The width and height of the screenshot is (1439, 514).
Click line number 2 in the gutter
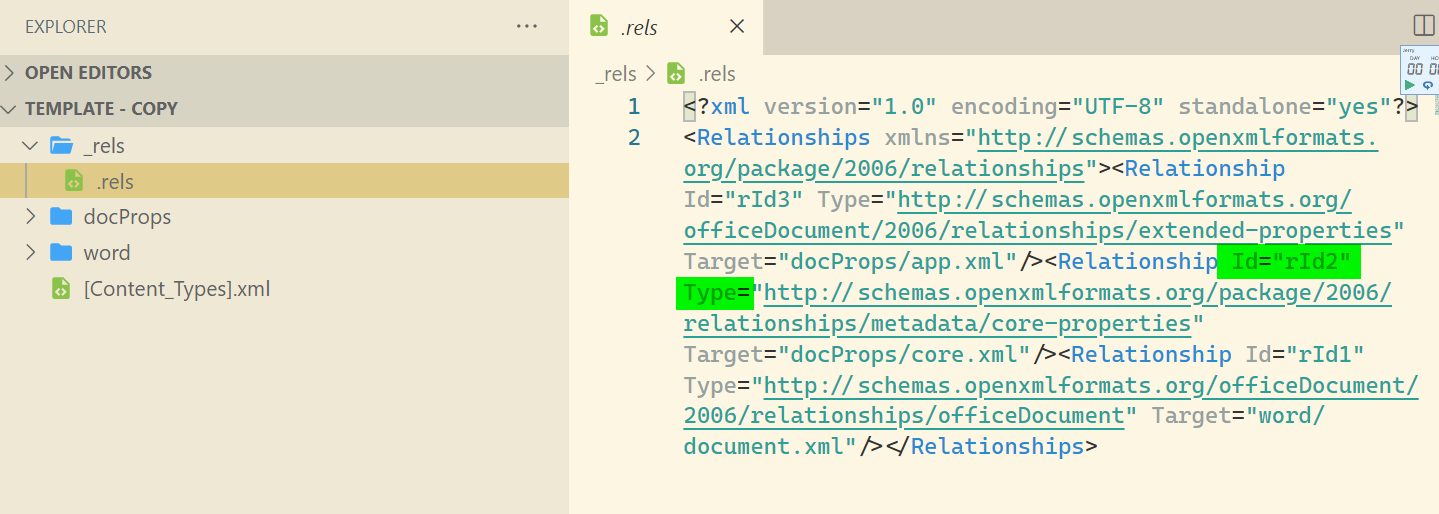634,137
